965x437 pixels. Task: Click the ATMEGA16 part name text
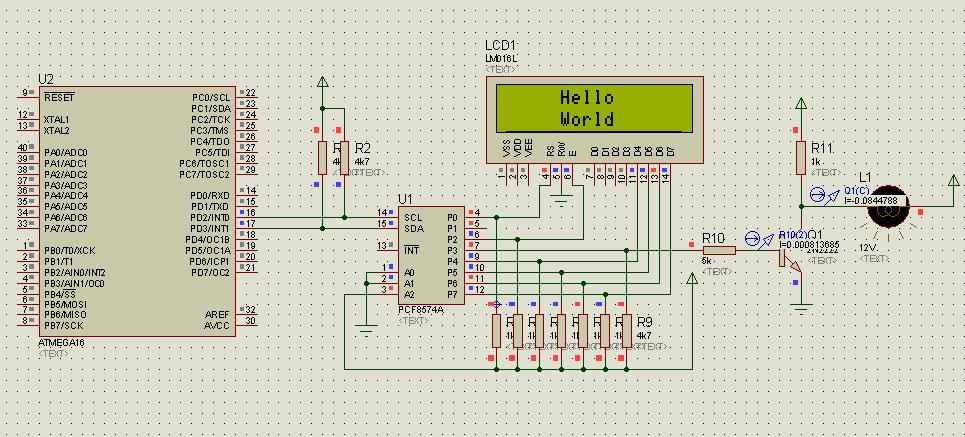coord(61,343)
